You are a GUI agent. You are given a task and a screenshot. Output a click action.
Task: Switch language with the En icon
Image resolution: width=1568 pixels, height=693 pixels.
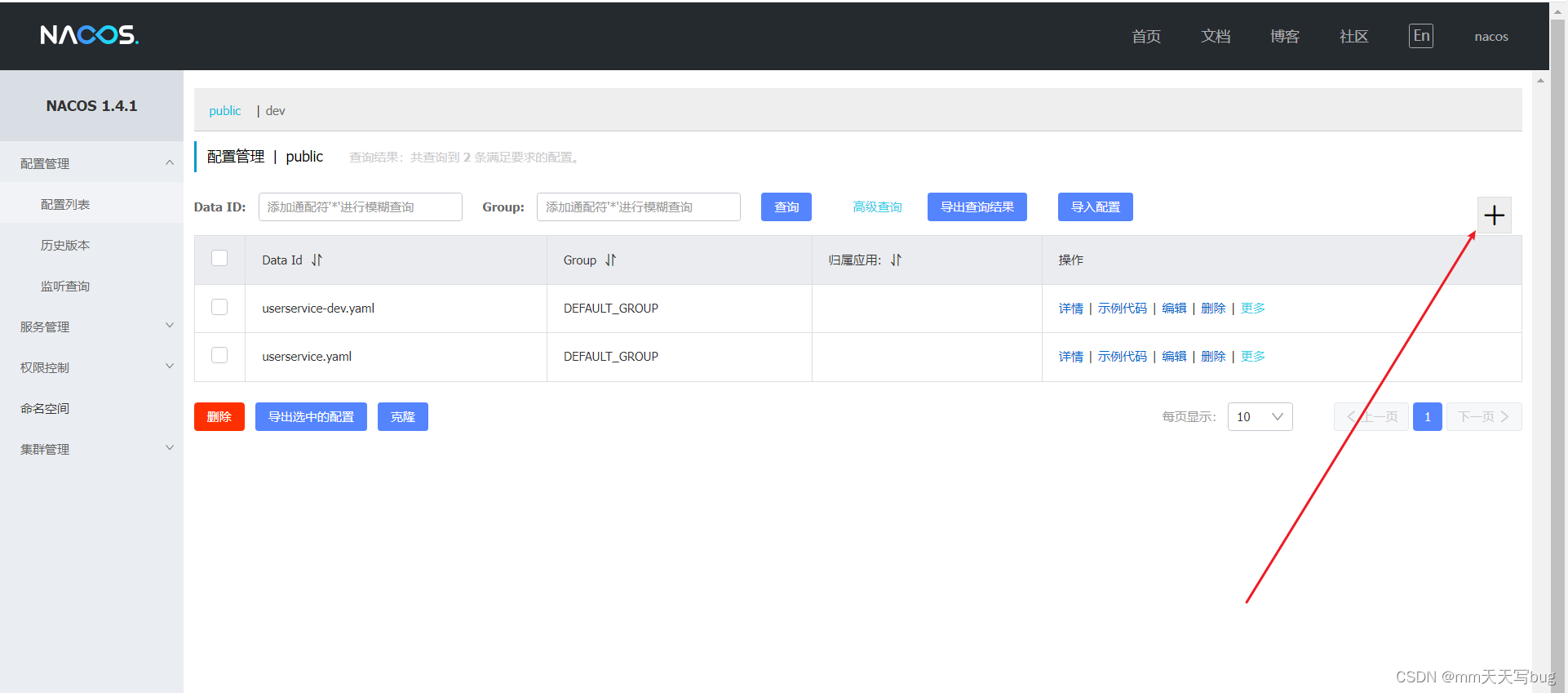(x=1420, y=36)
